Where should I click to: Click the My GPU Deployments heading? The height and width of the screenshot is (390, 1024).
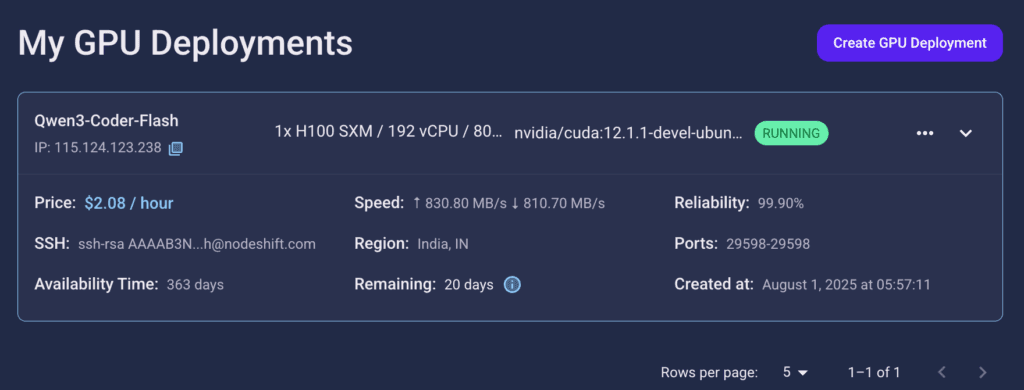point(185,43)
